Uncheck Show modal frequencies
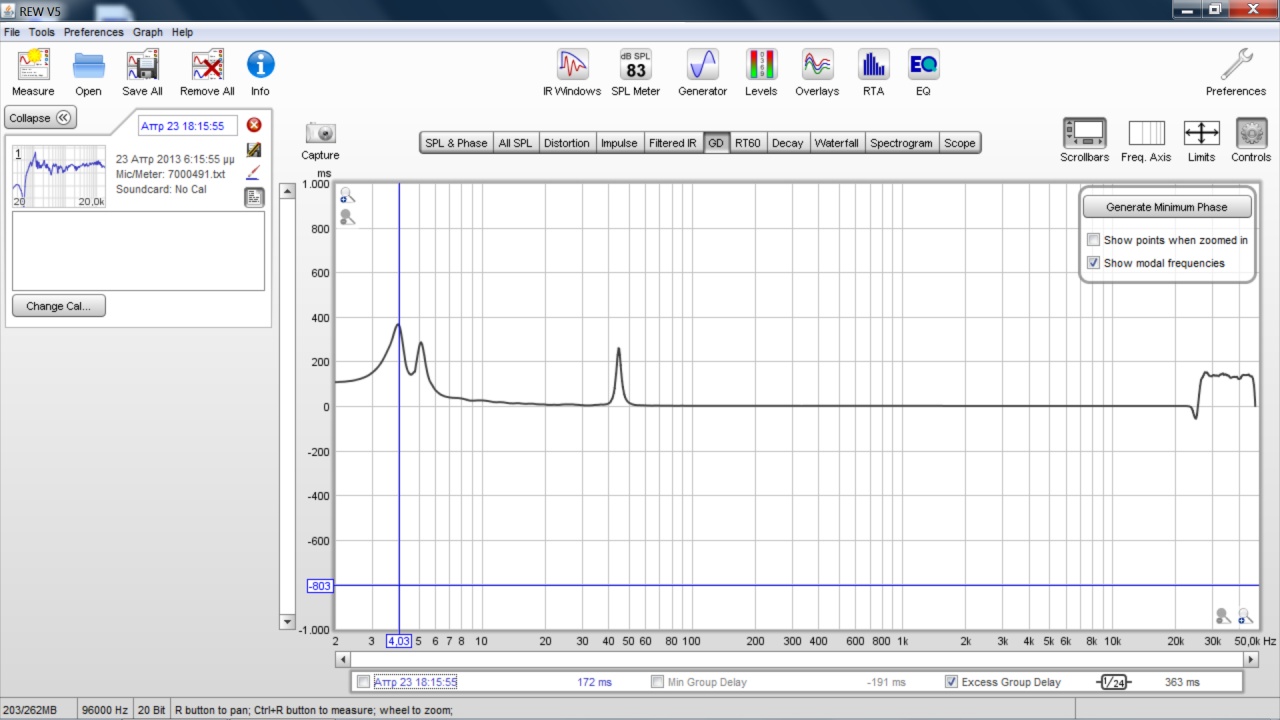The image size is (1280, 720). (x=1094, y=263)
